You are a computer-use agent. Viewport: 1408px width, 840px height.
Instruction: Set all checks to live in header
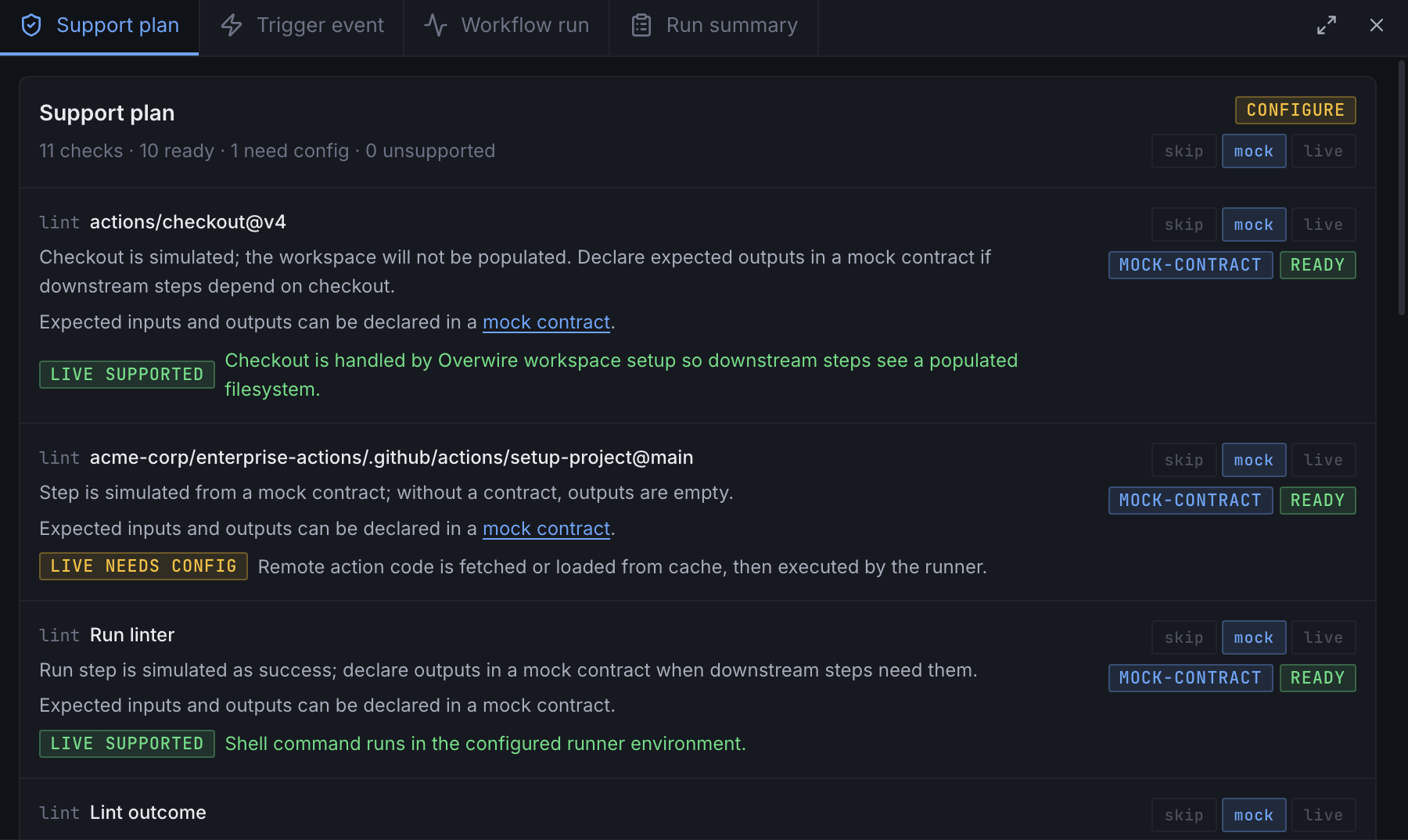(x=1324, y=151)
